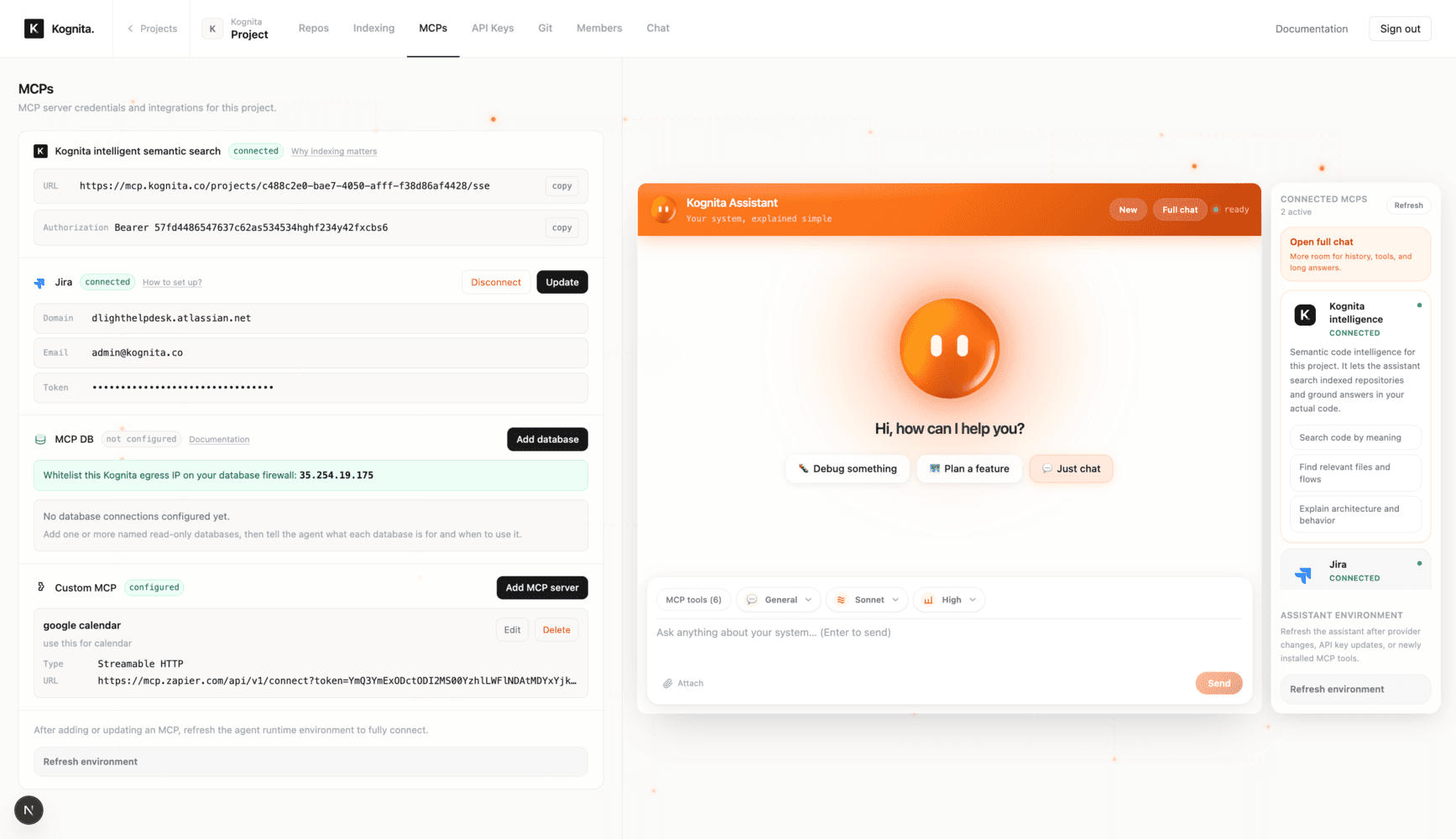This screenshot has height=839, width=1456.
Task: Expand the General mode dropdown
Action: 779,600
